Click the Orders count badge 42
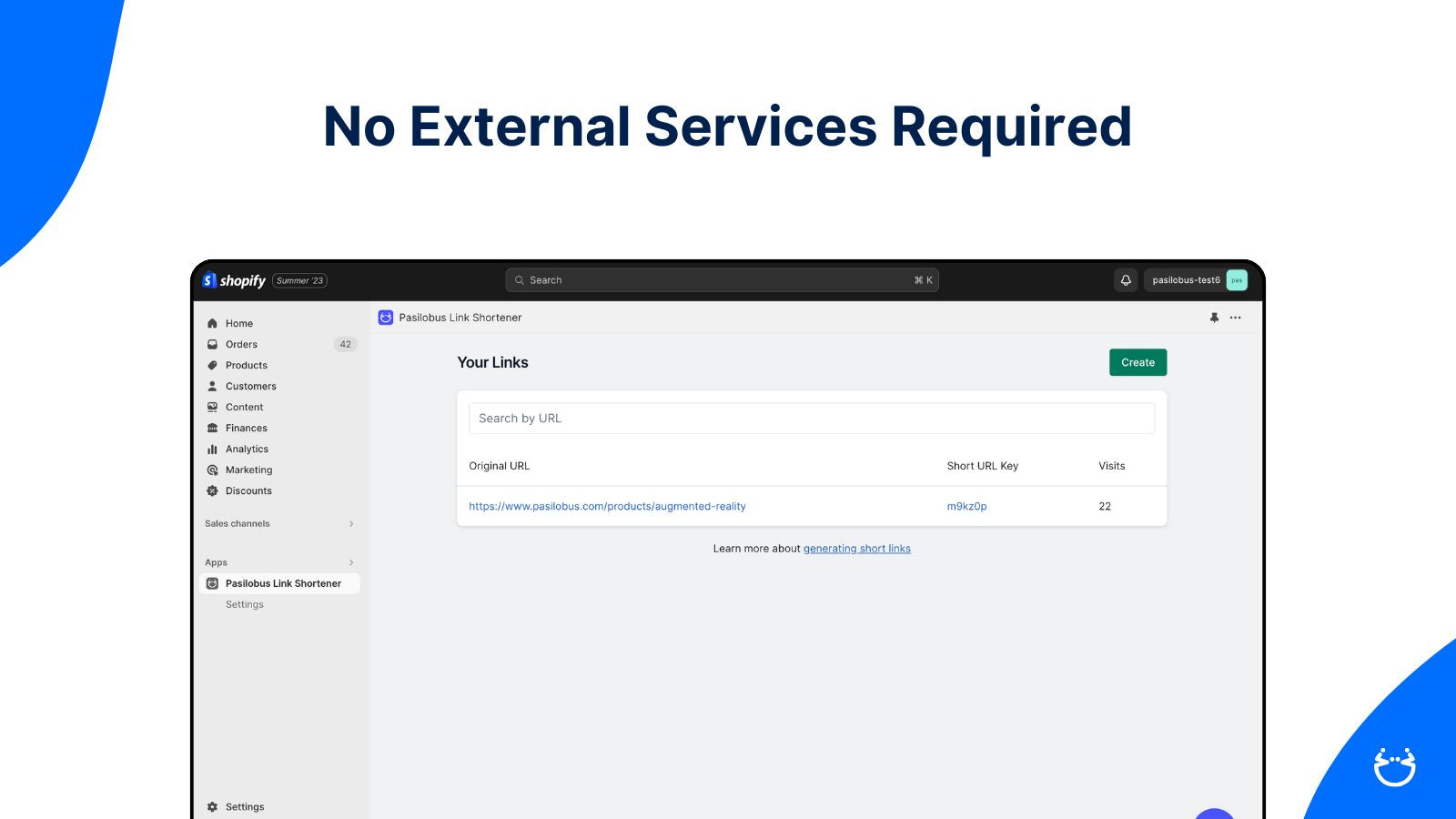This screenshot has height=819, width=1456. click(345, 344)
